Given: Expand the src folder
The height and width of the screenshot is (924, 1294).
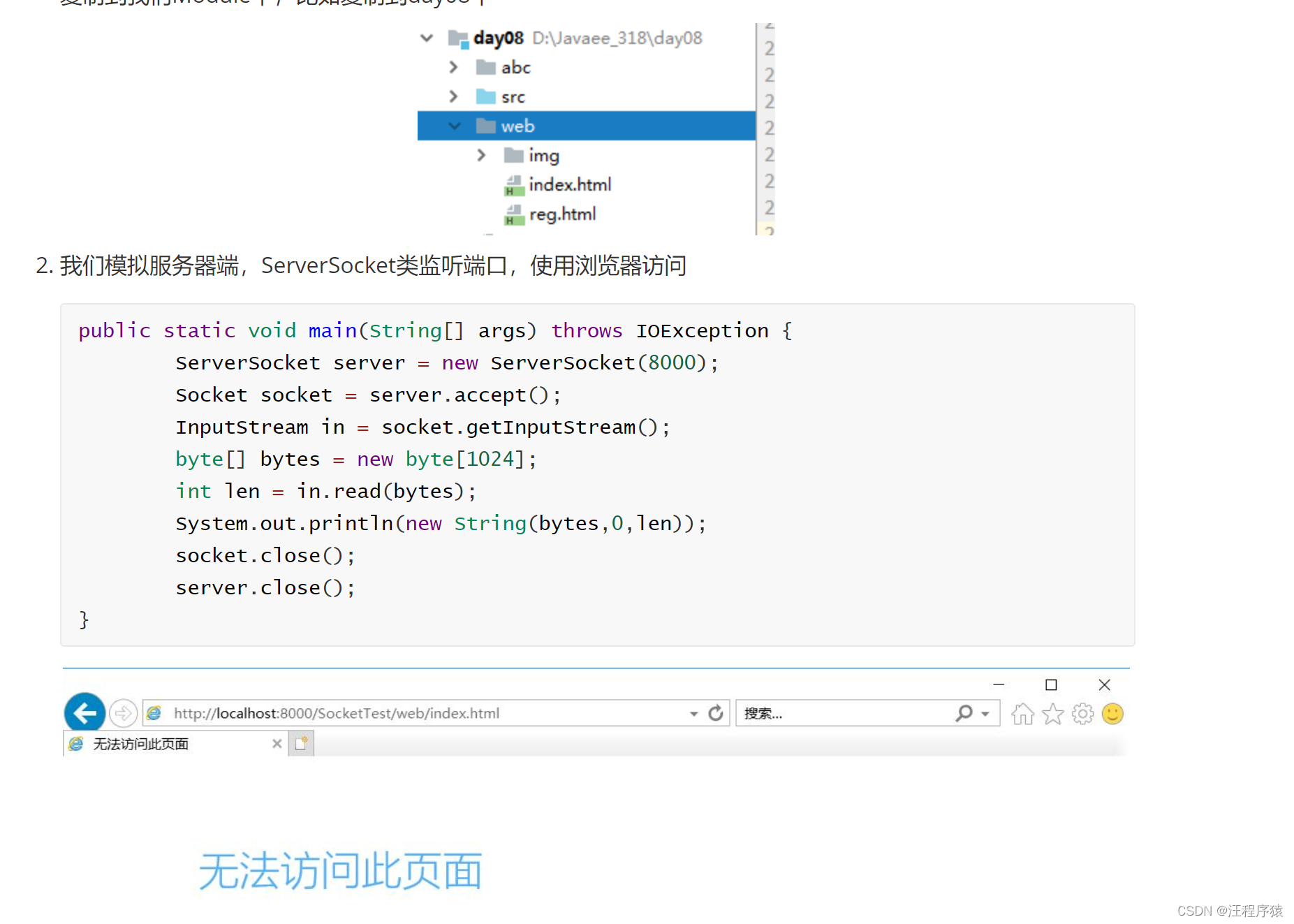Looking at the screenshot, I should pyautogui.click(x=454, y=96).
